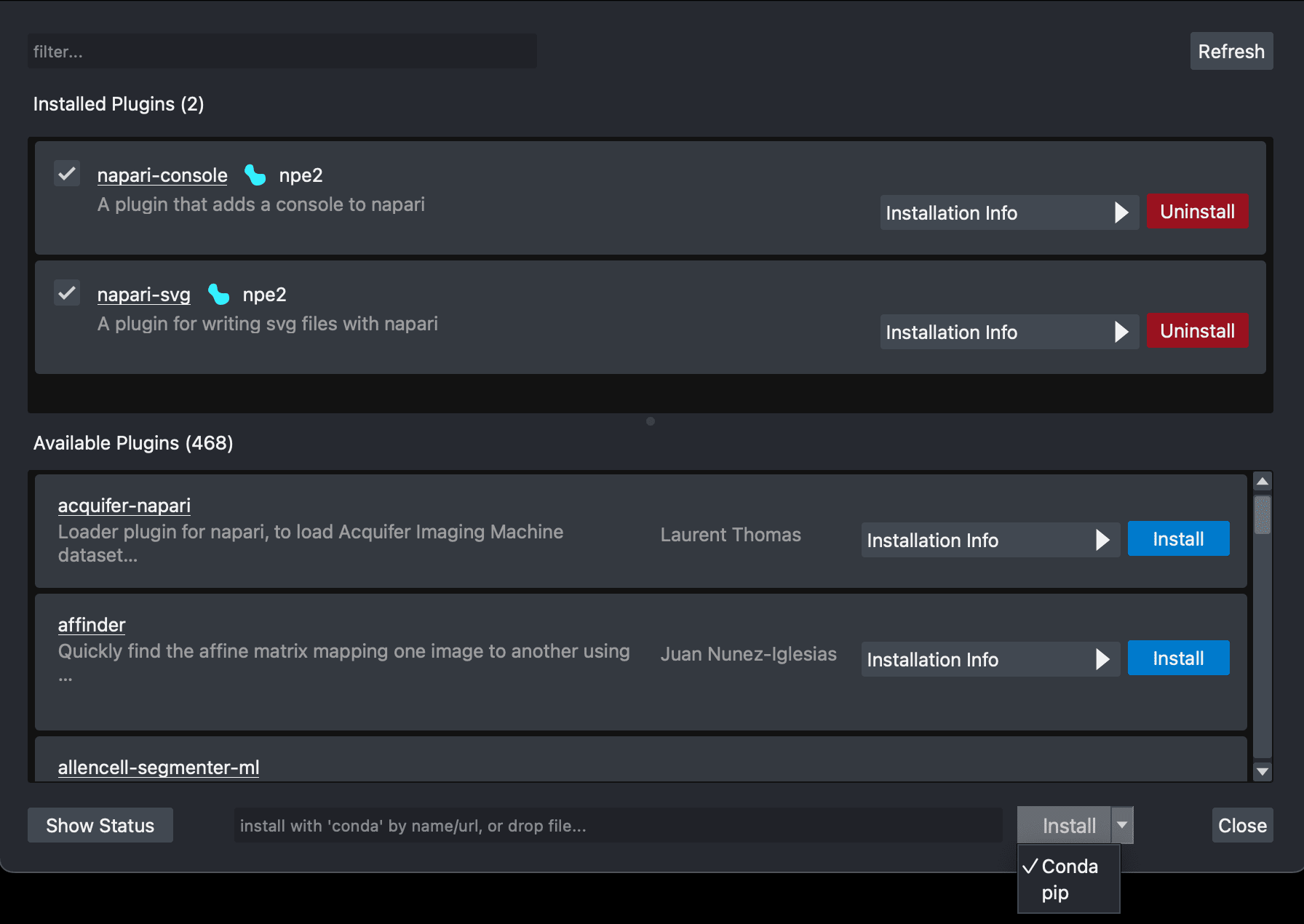The height and width of the screenshot is (924, 1304).
Task: Install the affinder plugin
Action: 1177,658
